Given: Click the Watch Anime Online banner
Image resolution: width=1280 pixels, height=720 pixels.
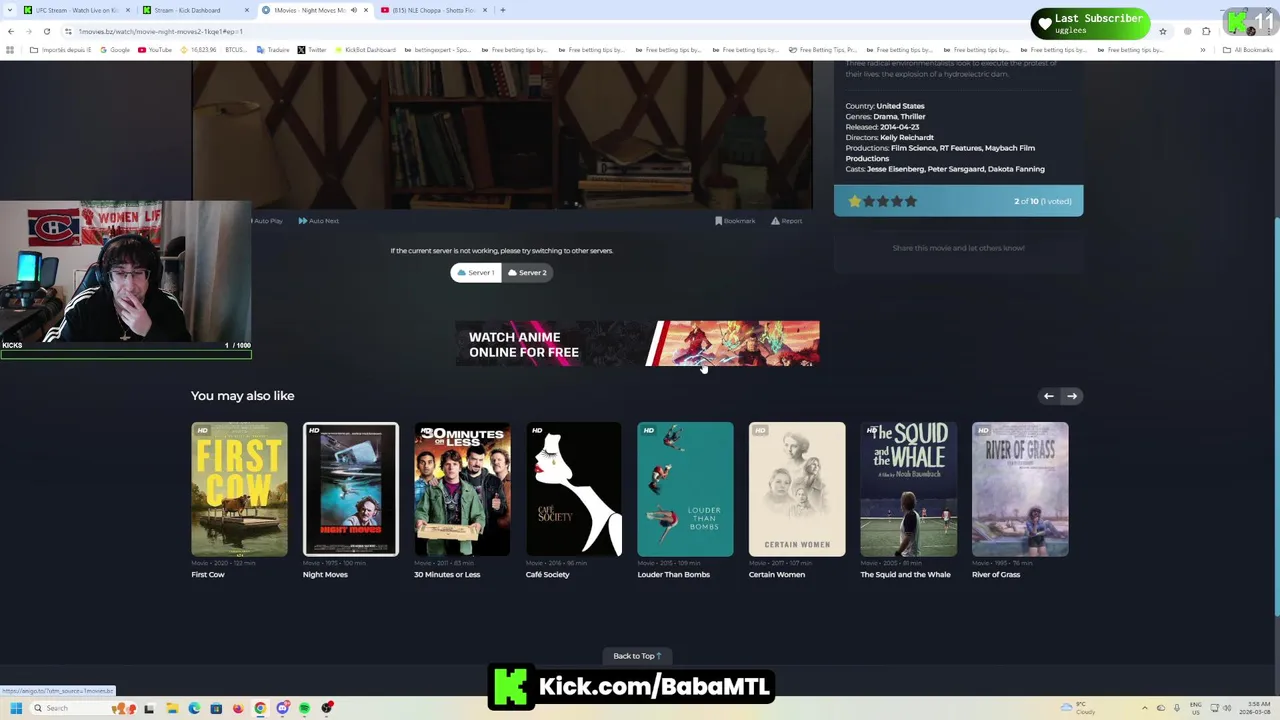Looking at the screenshot, I should [637, 344].
